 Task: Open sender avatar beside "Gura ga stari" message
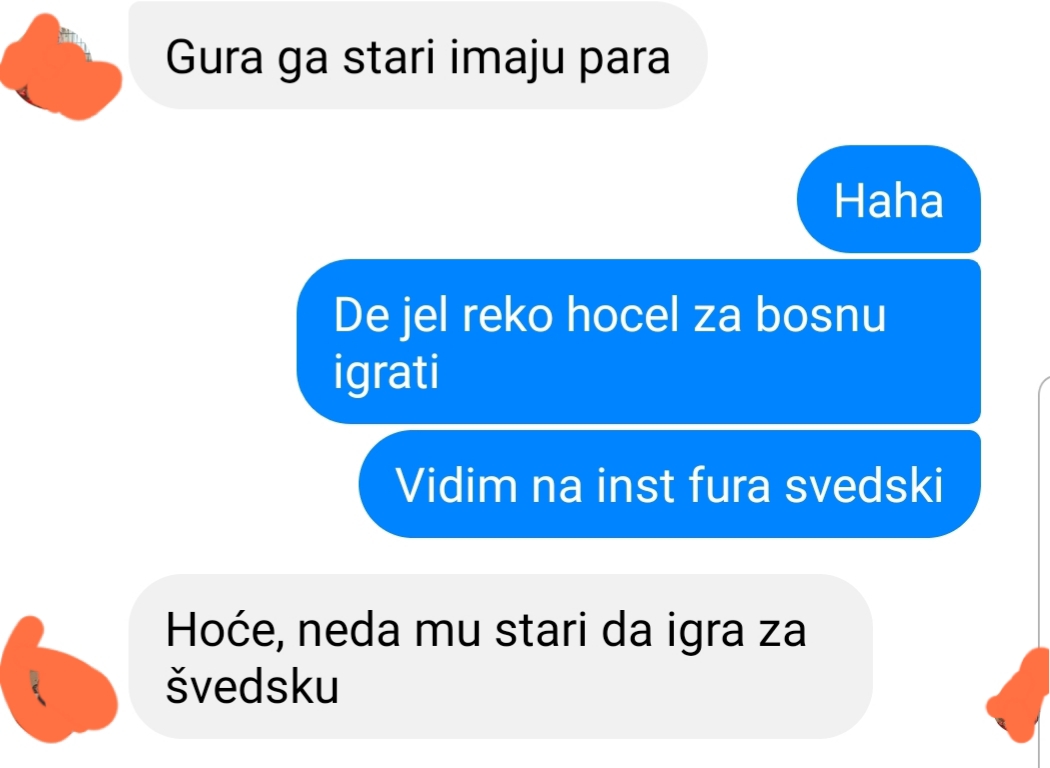pos(60,67)
